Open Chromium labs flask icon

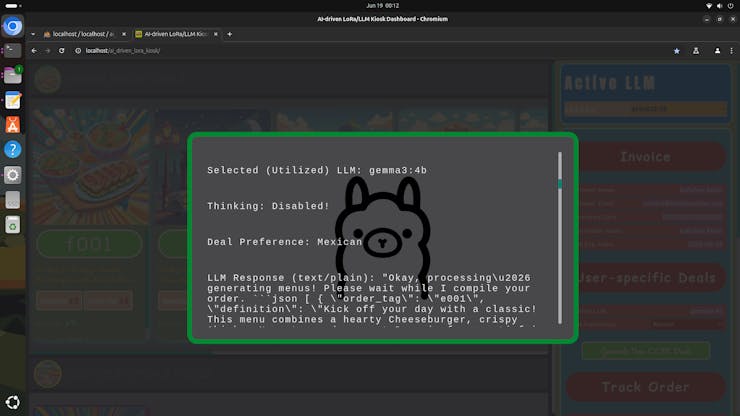pyautogui.click(x=696, y=51)
